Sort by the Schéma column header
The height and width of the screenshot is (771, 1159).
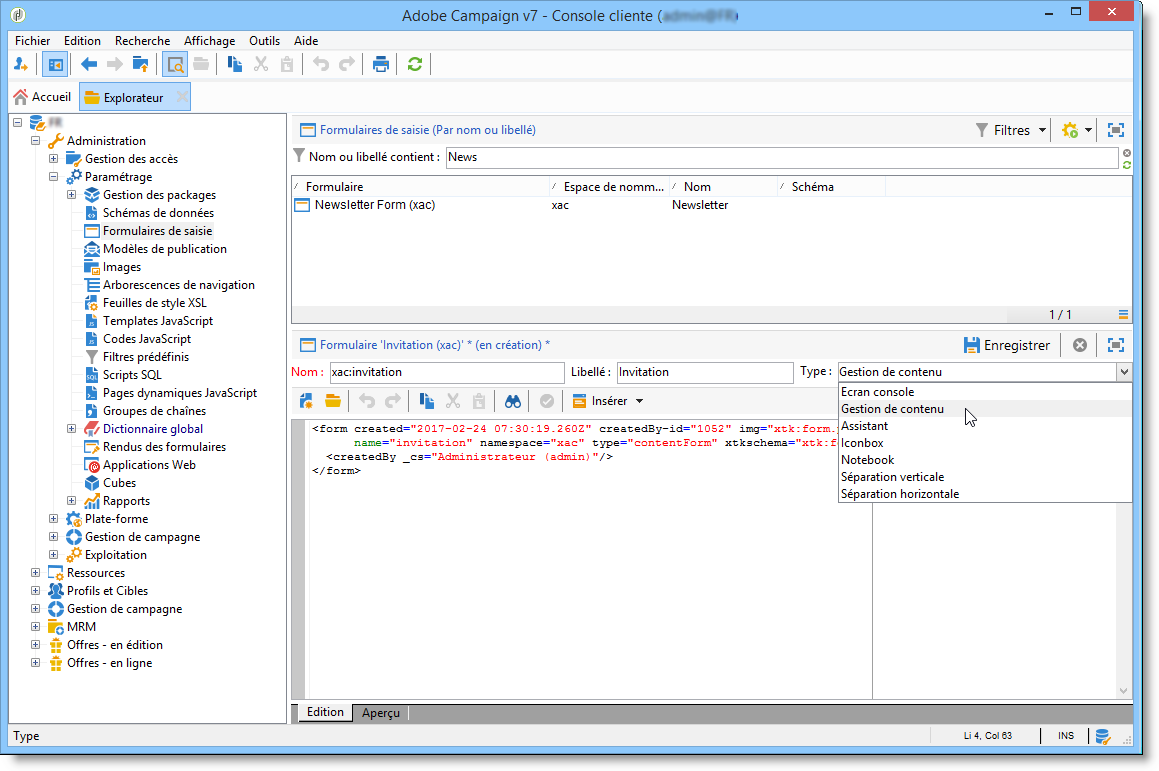[x=832, y=187]
